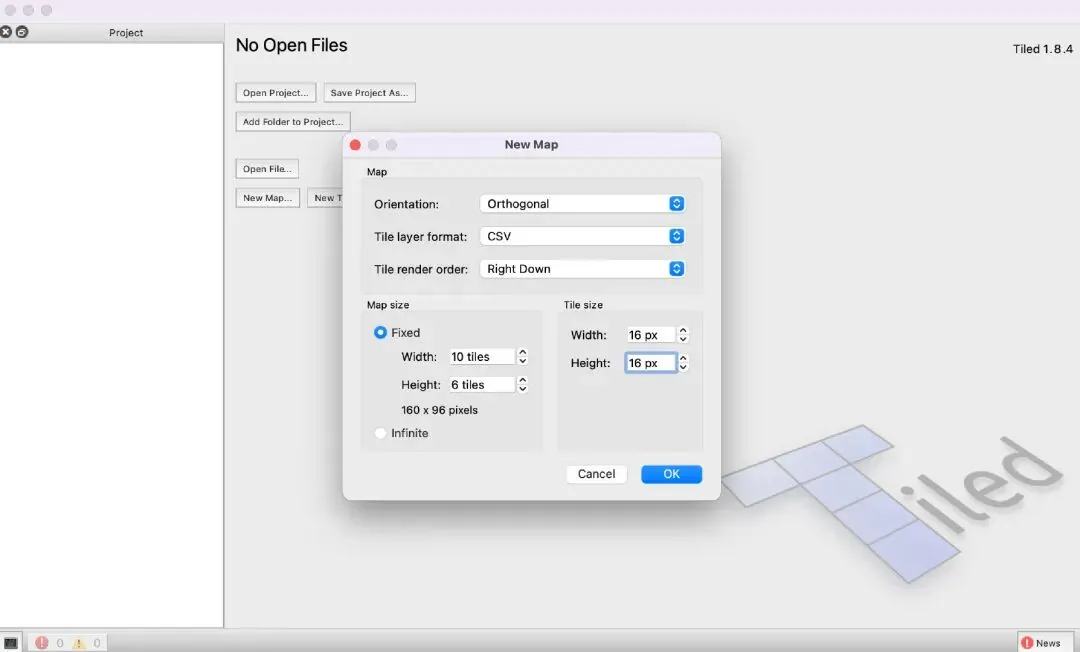This screenshot has width=1080, height=652.
Task: Select the Infinite map size option
Action: 380,433
